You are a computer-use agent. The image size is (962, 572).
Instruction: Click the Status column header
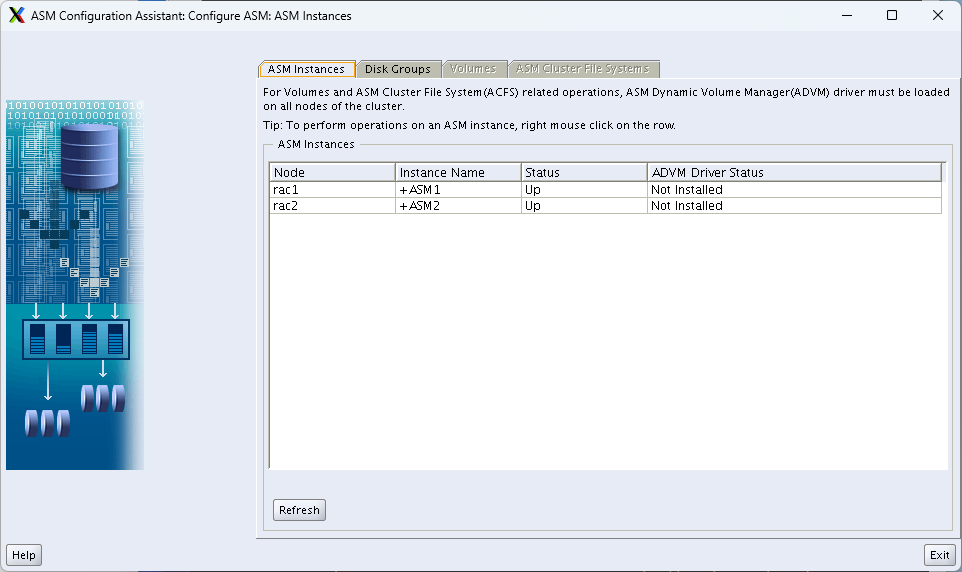(584, 172)
